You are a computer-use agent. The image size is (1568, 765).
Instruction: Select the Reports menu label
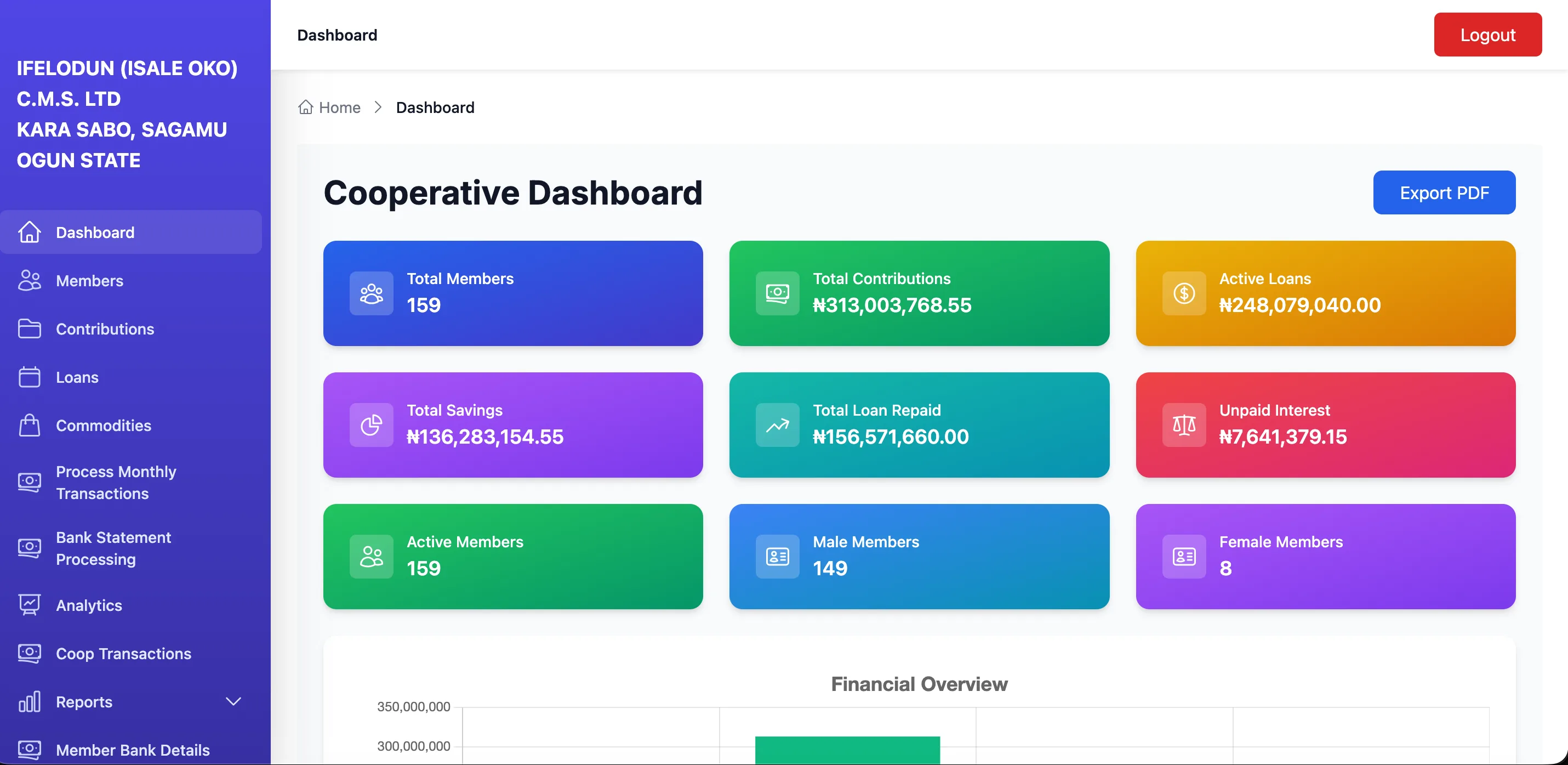pyautogui.click(x=84, y=701)
